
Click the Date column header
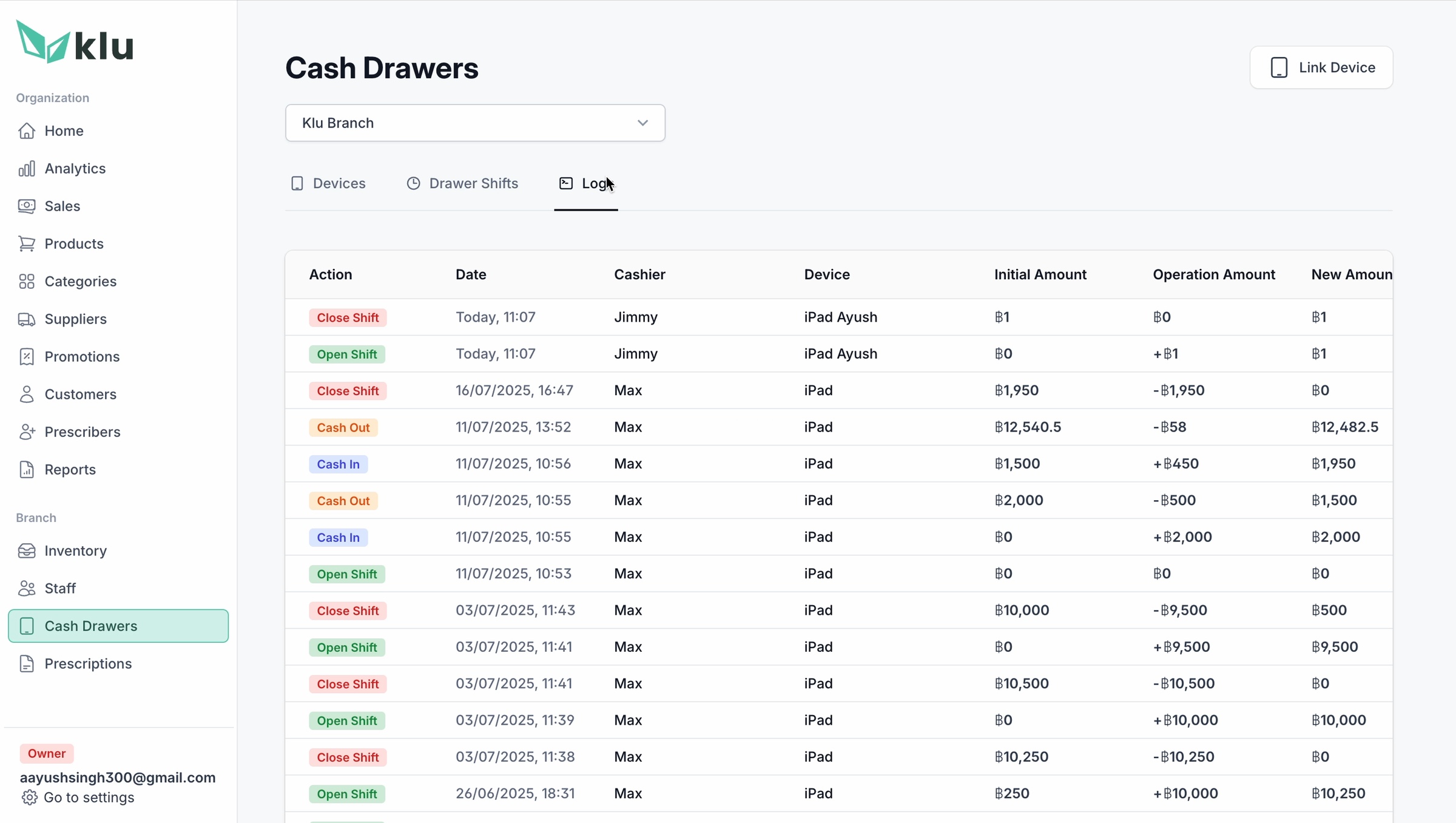(x=471, y=274)
